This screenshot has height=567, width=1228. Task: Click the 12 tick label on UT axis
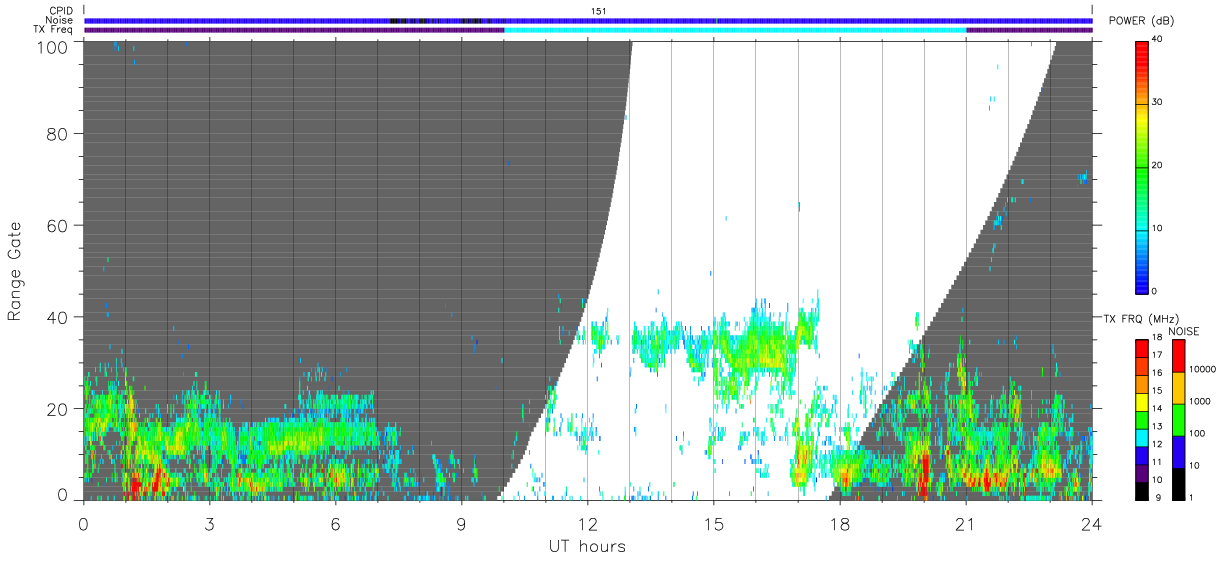[587, 523]
